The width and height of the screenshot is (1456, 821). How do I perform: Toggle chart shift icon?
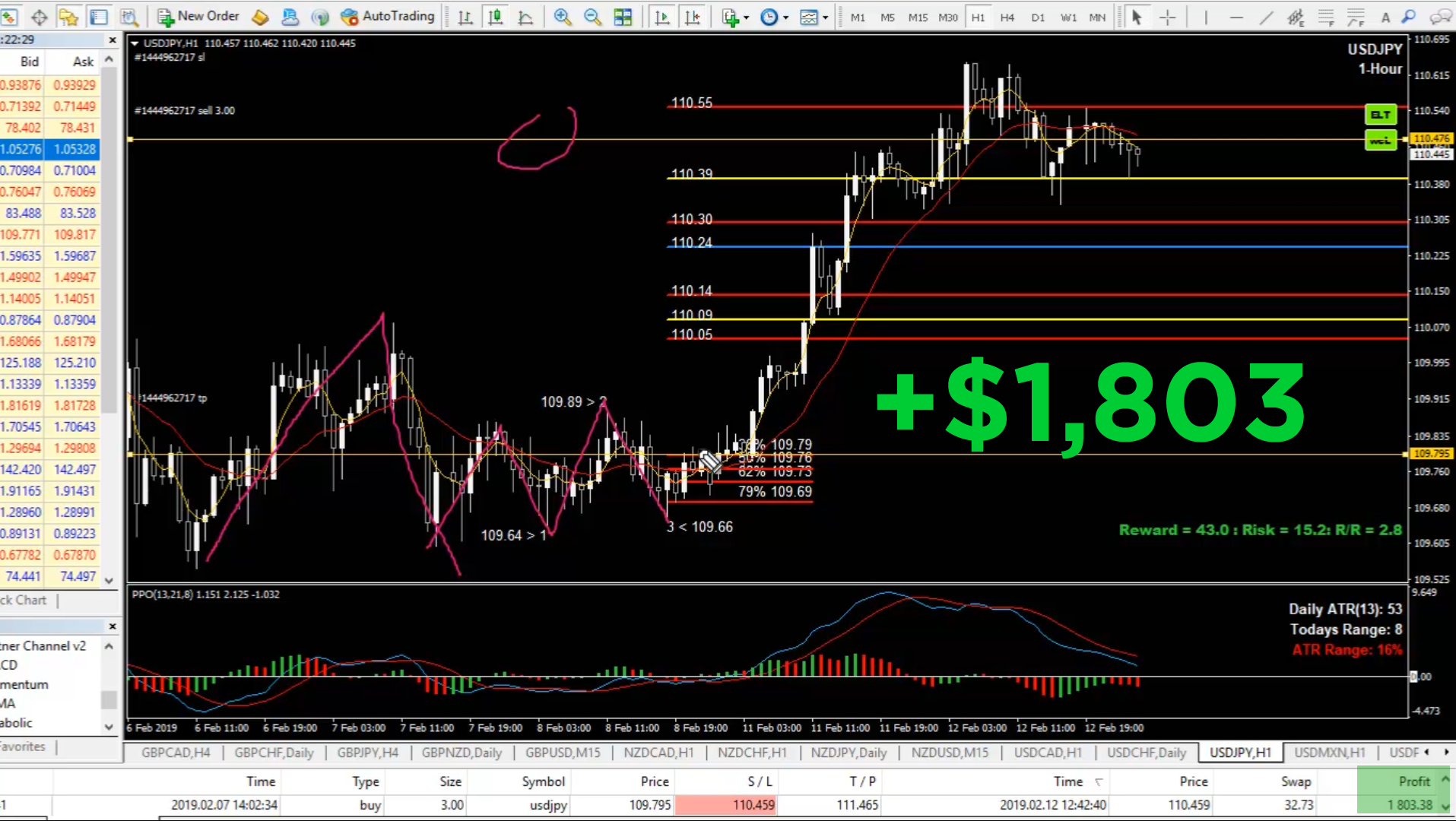(x=693, y=17)
